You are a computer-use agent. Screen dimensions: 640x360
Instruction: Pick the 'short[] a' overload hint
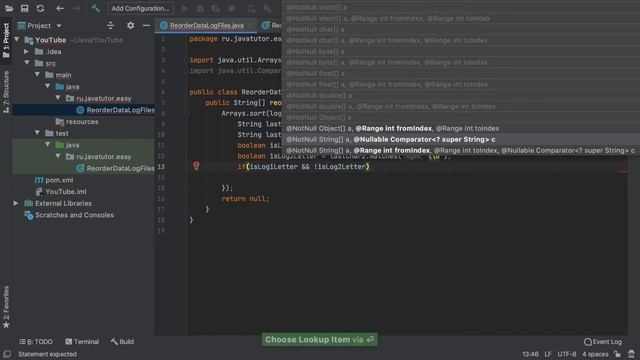[461, 7]
